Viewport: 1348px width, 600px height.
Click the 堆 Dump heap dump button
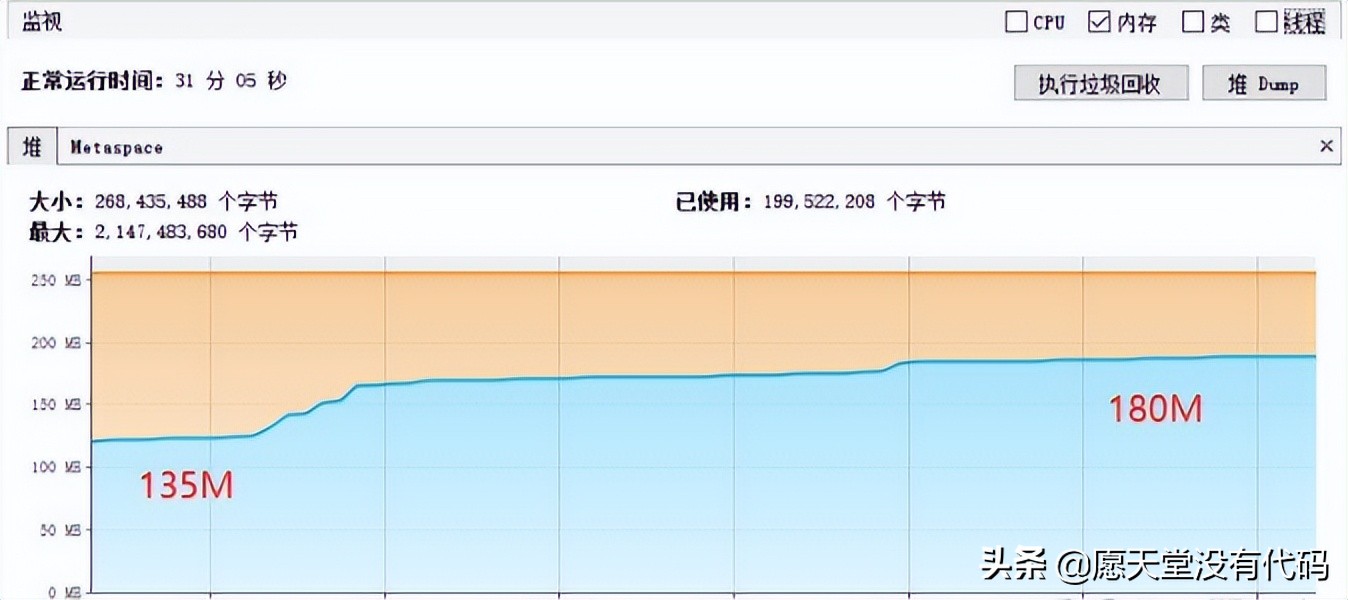point(1264,83)
